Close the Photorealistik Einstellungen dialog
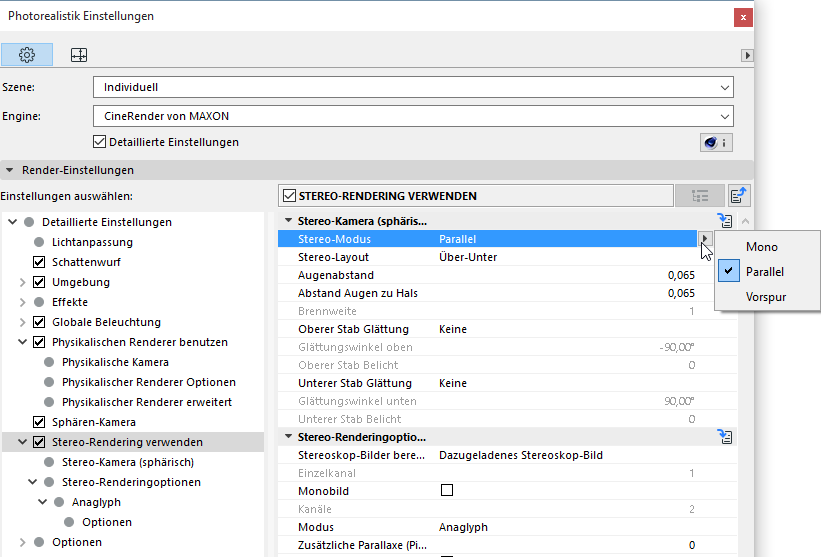This screenshot has width=821, height=557. (743, 17)
